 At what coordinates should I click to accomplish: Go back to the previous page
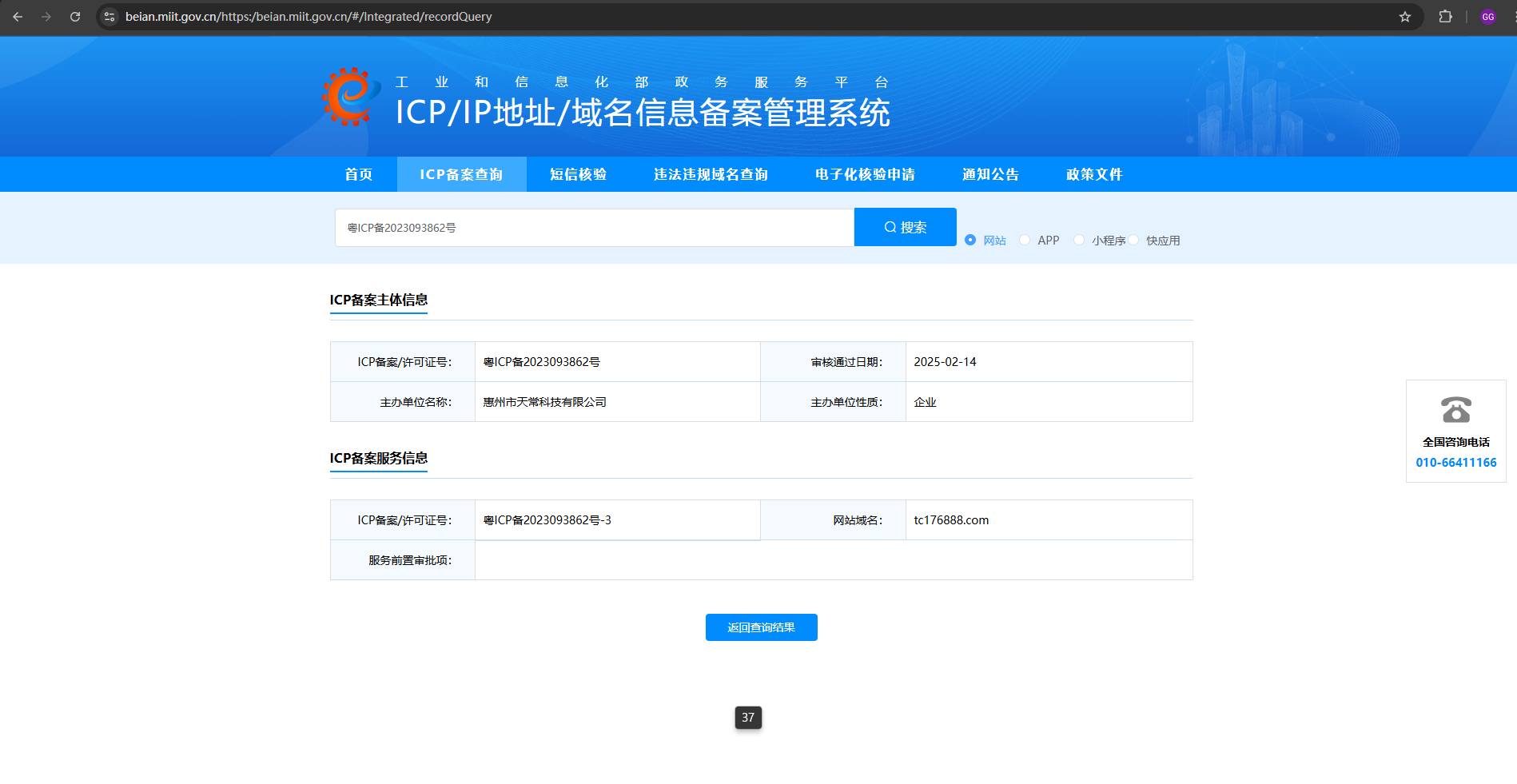(x=18, y=17)
